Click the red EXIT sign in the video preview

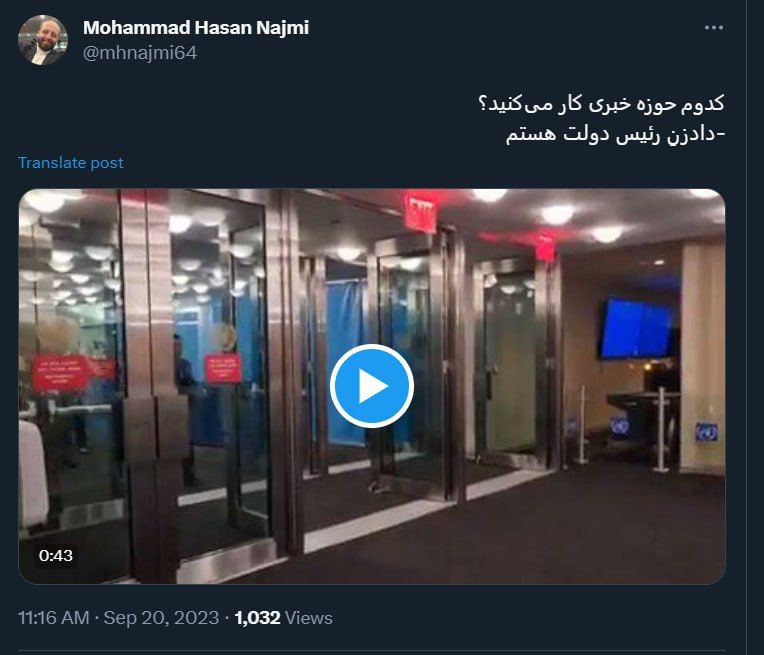pyautogui.click(x=420, y=212)
